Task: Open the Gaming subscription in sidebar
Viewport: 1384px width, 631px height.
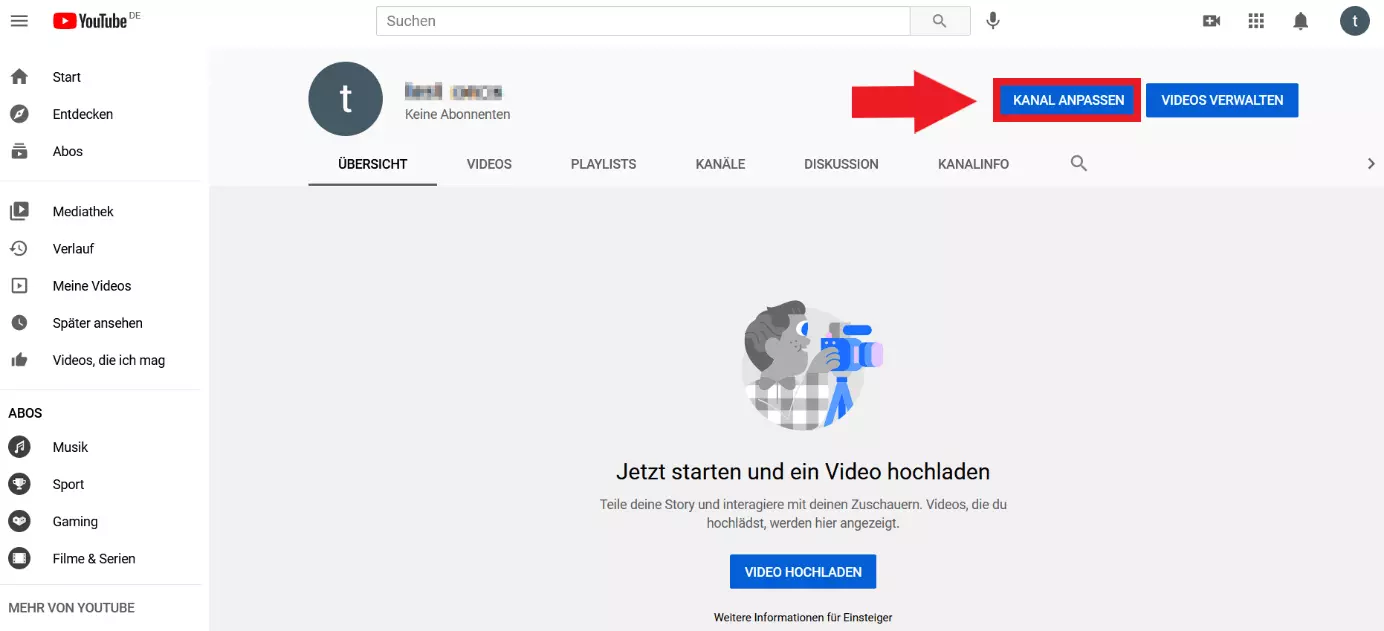Action: (75, 522)
